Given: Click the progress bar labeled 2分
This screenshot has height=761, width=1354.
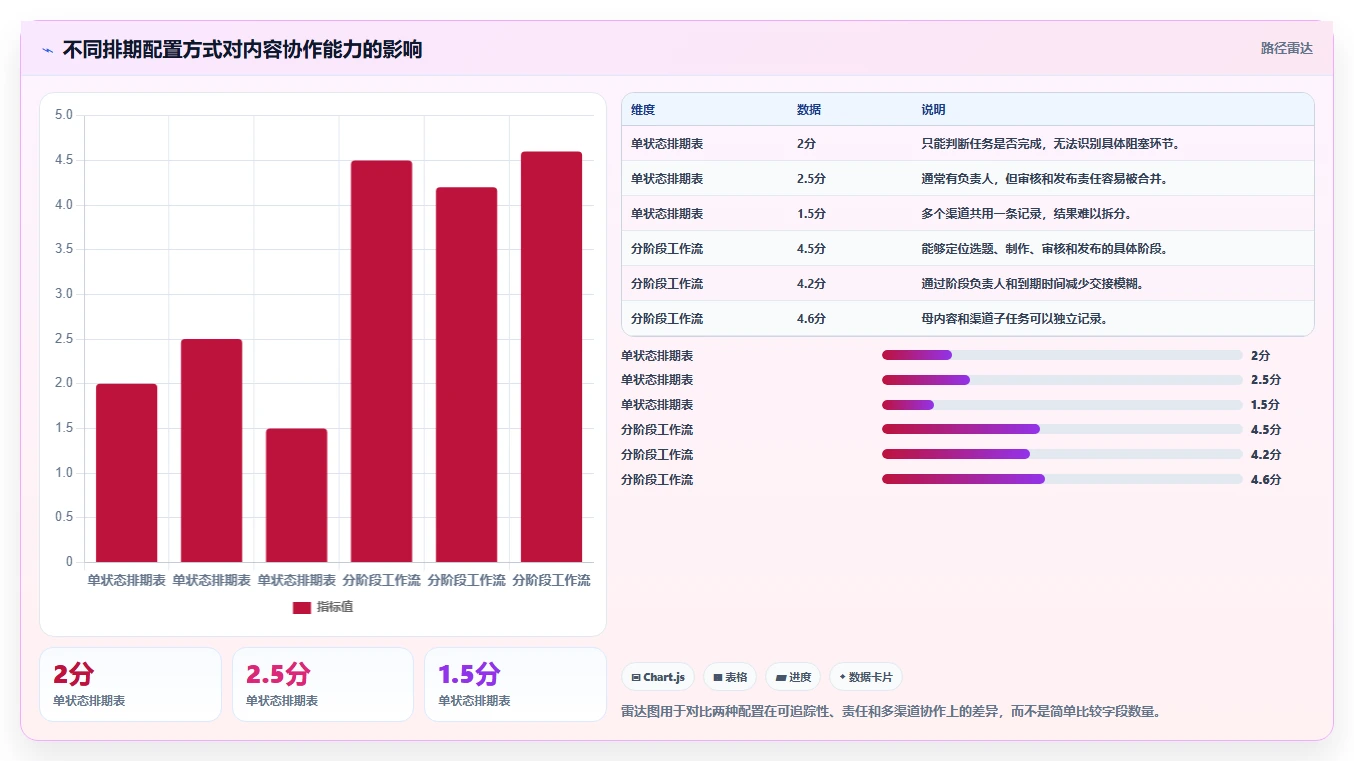Looking at the screenshot, I should 1062,355.
